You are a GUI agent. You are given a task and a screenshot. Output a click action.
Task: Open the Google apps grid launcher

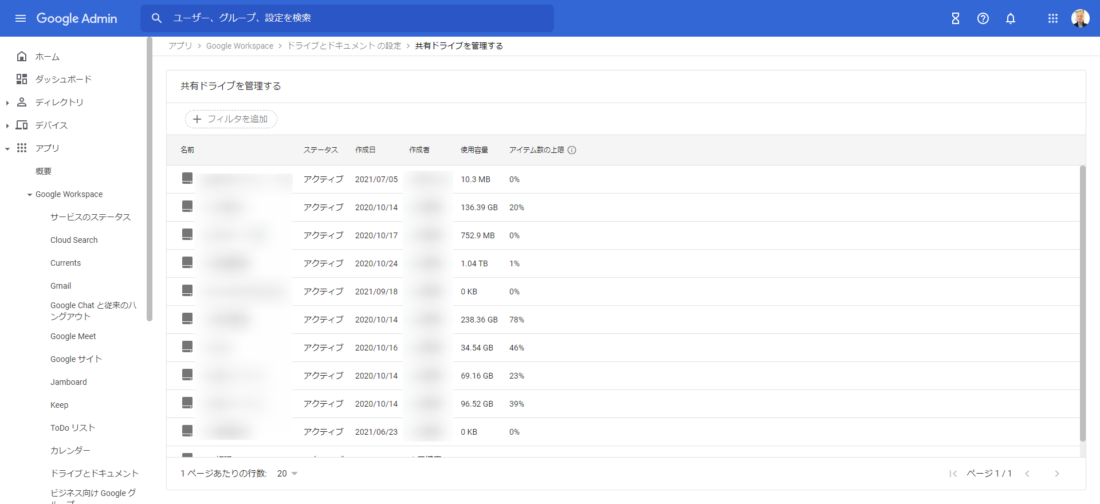[x=1053, y=19]
